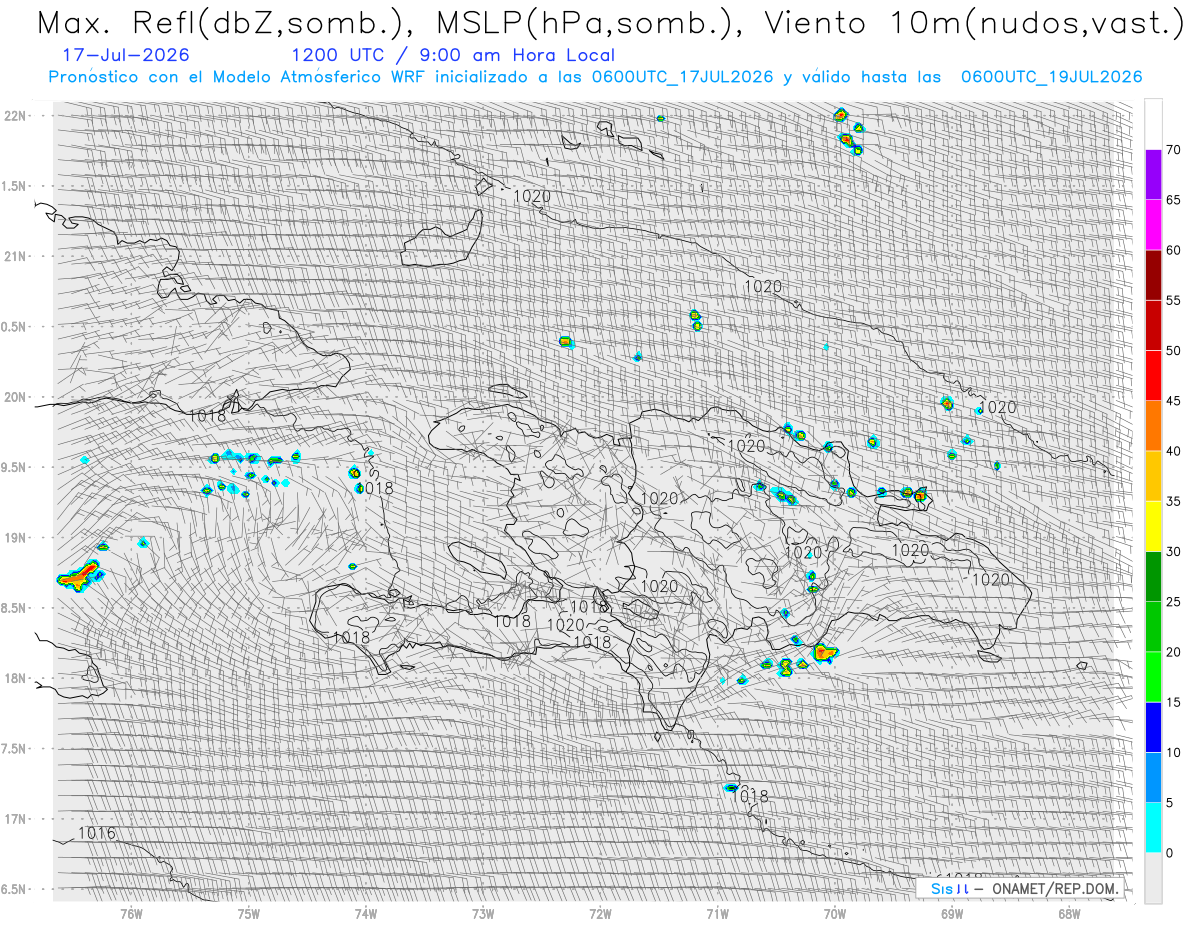Click the '1016' isobar label
The height and width of the screenshot is (927, 1200).
click(97, 833)
